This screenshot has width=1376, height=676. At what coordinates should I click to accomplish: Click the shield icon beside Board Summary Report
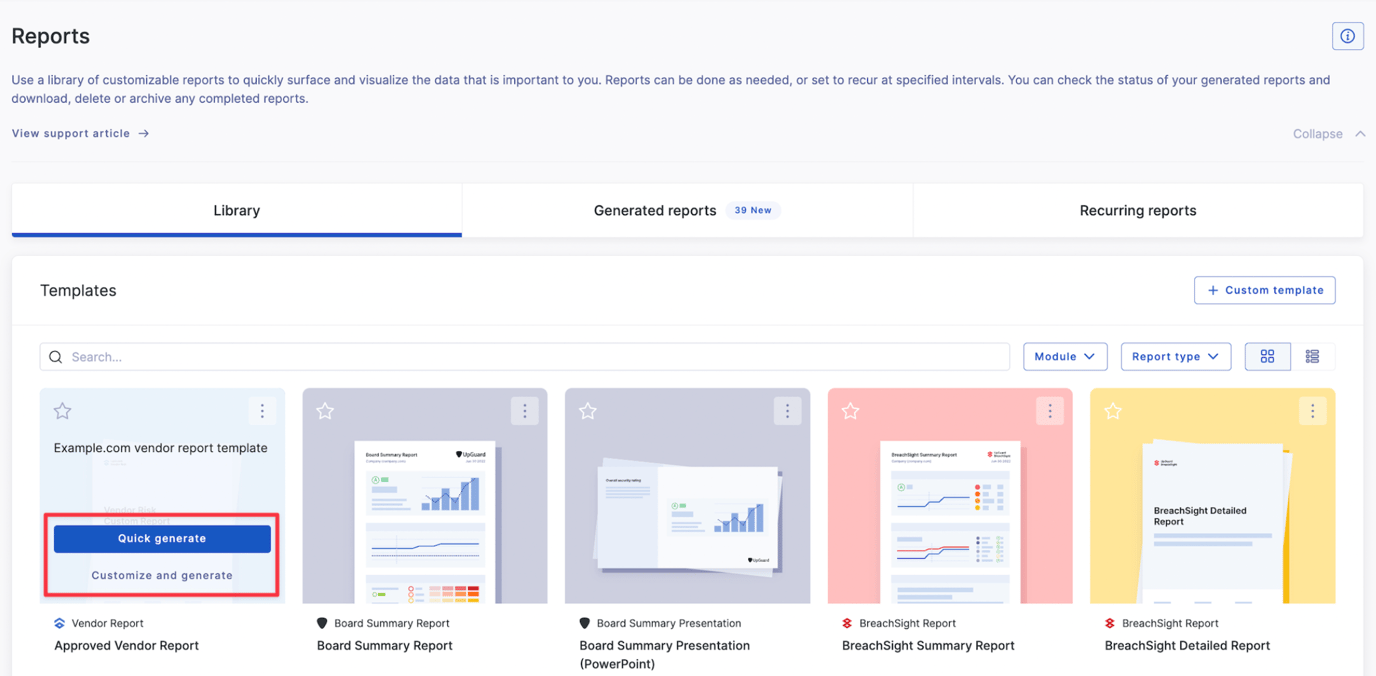point(326,622)
